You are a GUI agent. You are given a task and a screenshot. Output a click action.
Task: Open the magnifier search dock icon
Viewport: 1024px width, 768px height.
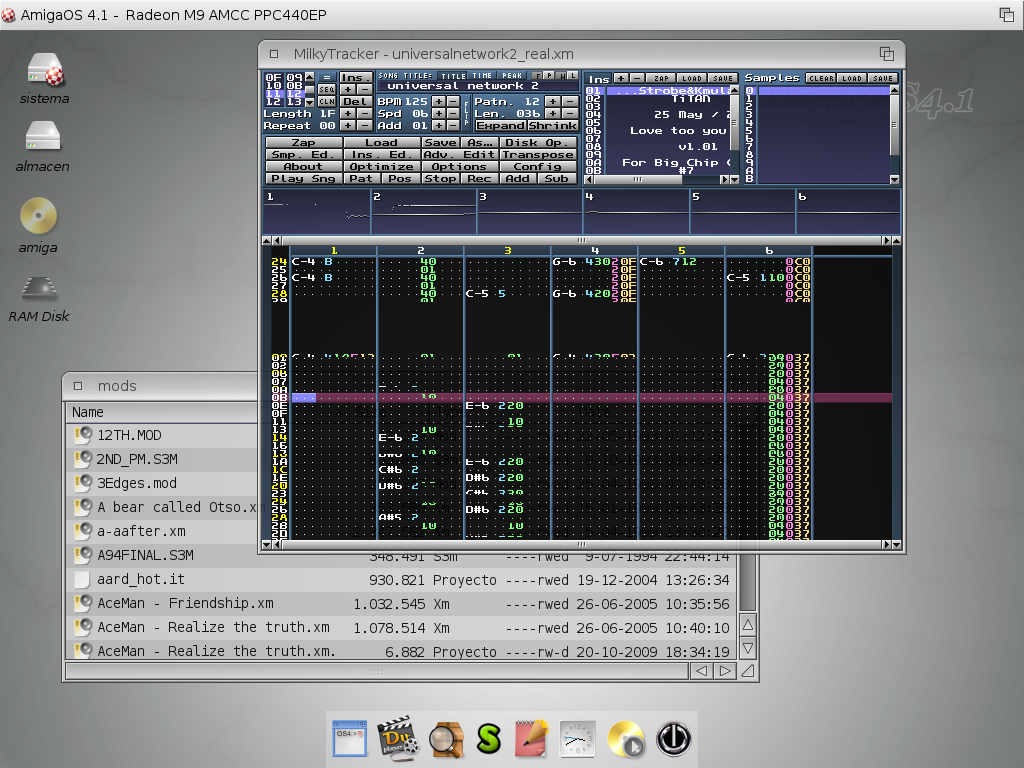(446, 739)
